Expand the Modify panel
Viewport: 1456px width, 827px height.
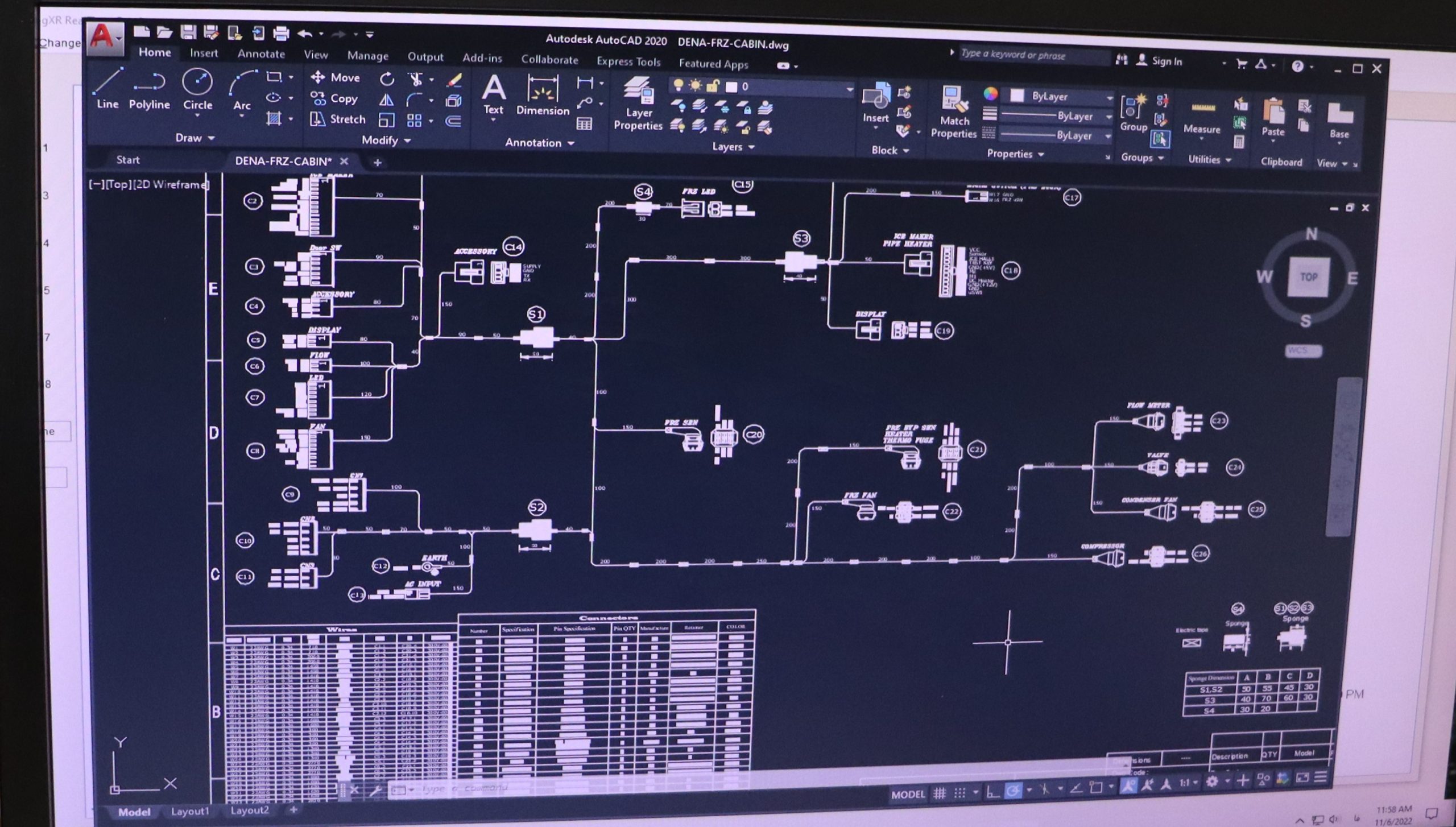(x=386, y=140)
